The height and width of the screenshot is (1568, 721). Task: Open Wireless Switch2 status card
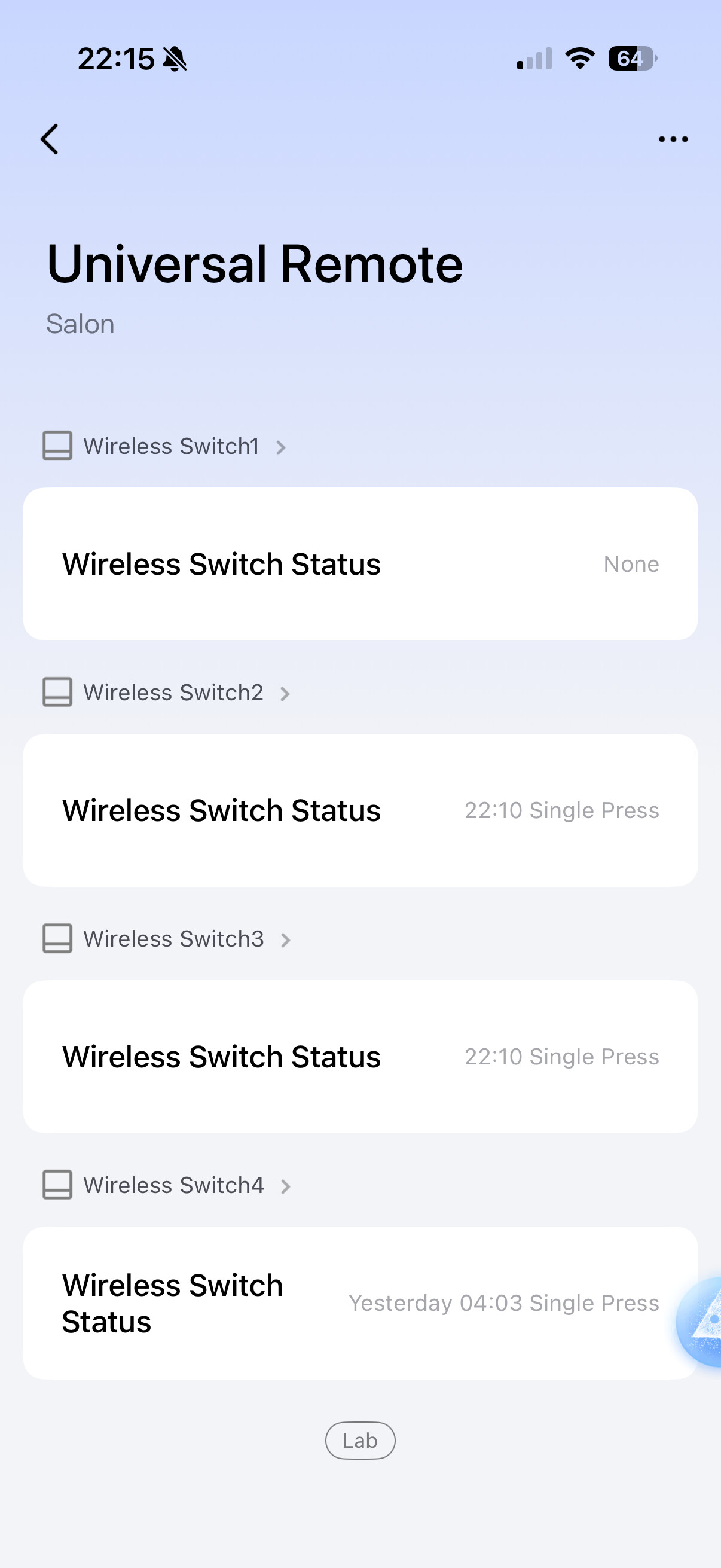360,810
